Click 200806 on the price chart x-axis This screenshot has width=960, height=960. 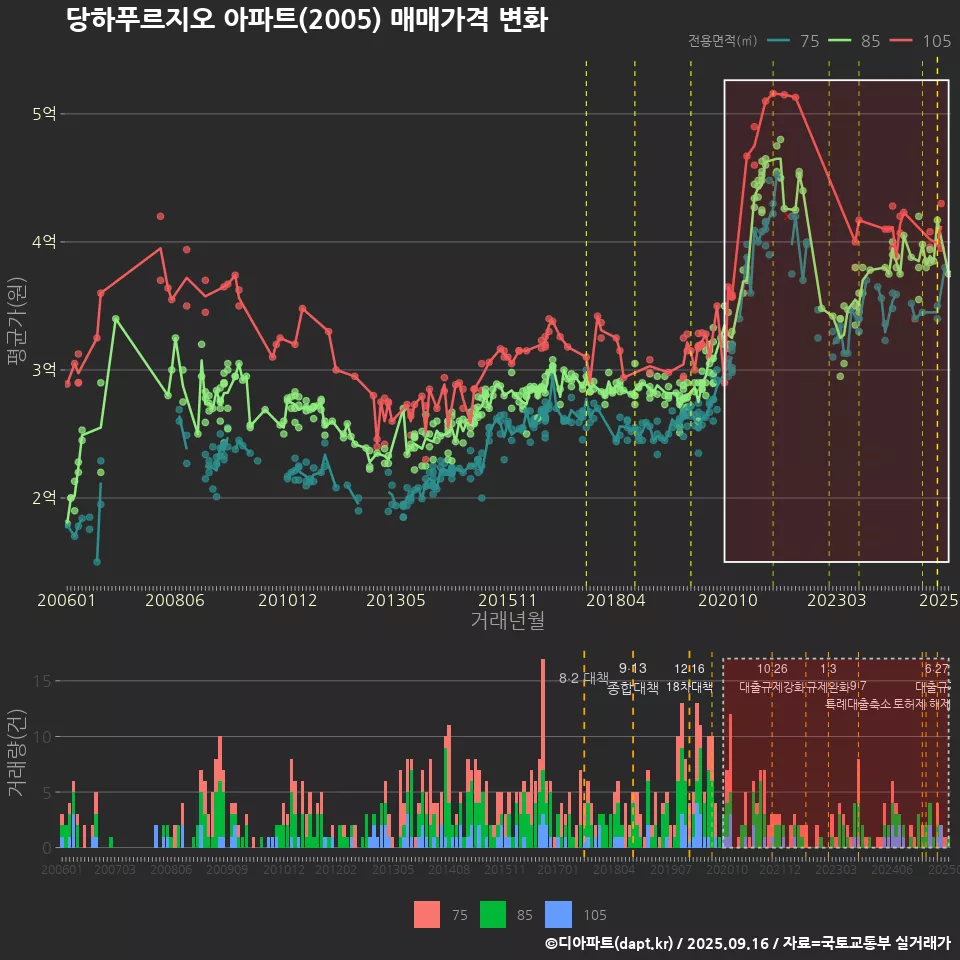(174, 600)
